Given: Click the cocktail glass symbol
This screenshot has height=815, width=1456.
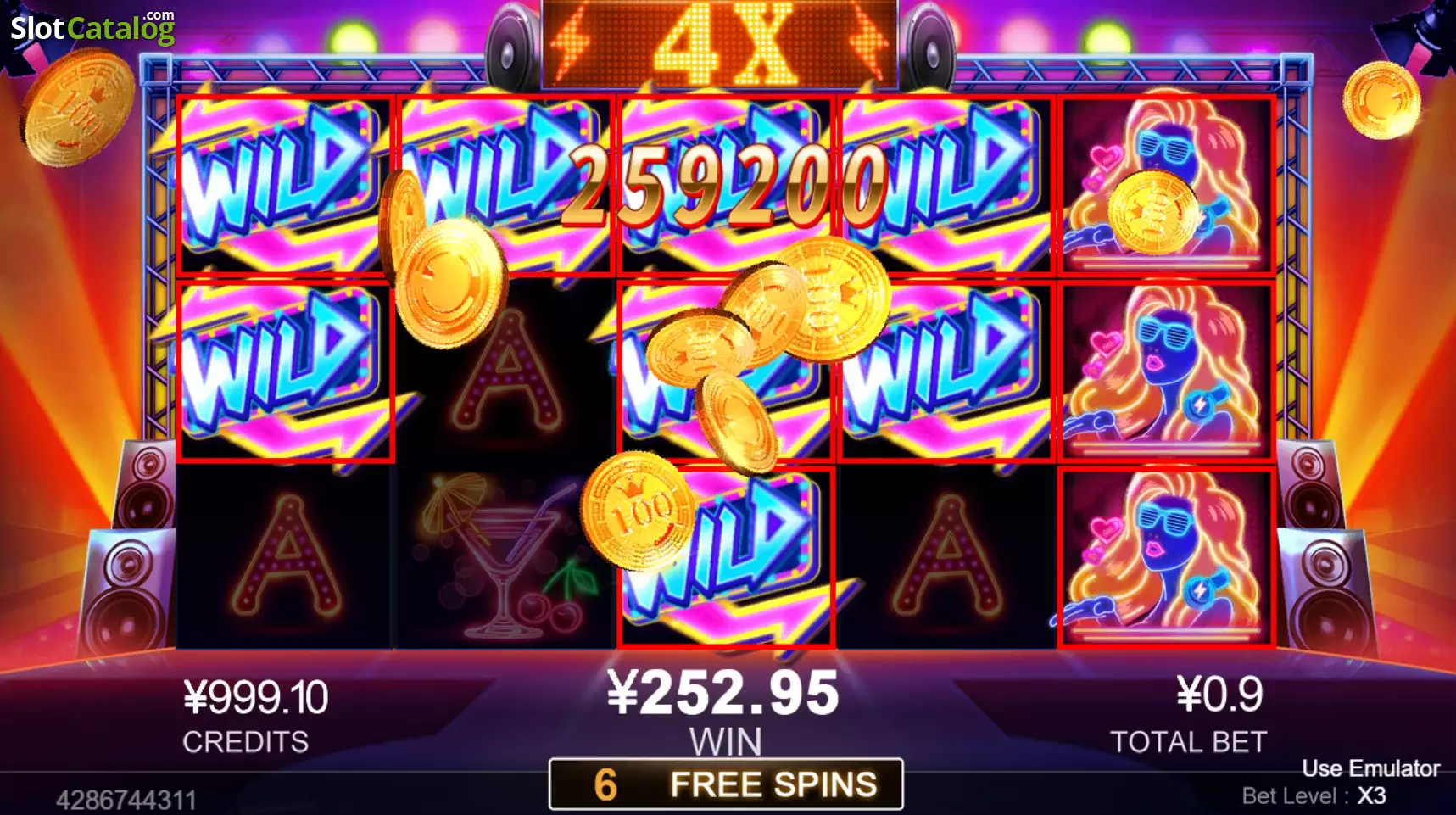Looking at the screenshot, I should point(505,557).
